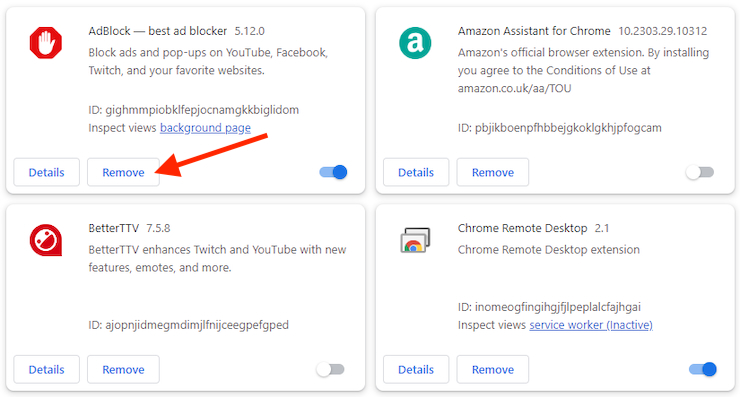The height and width of the screenshot is (397, 740).
Task: Click AdBlock version 5.12.0
Action: click(x=250, y=31)
